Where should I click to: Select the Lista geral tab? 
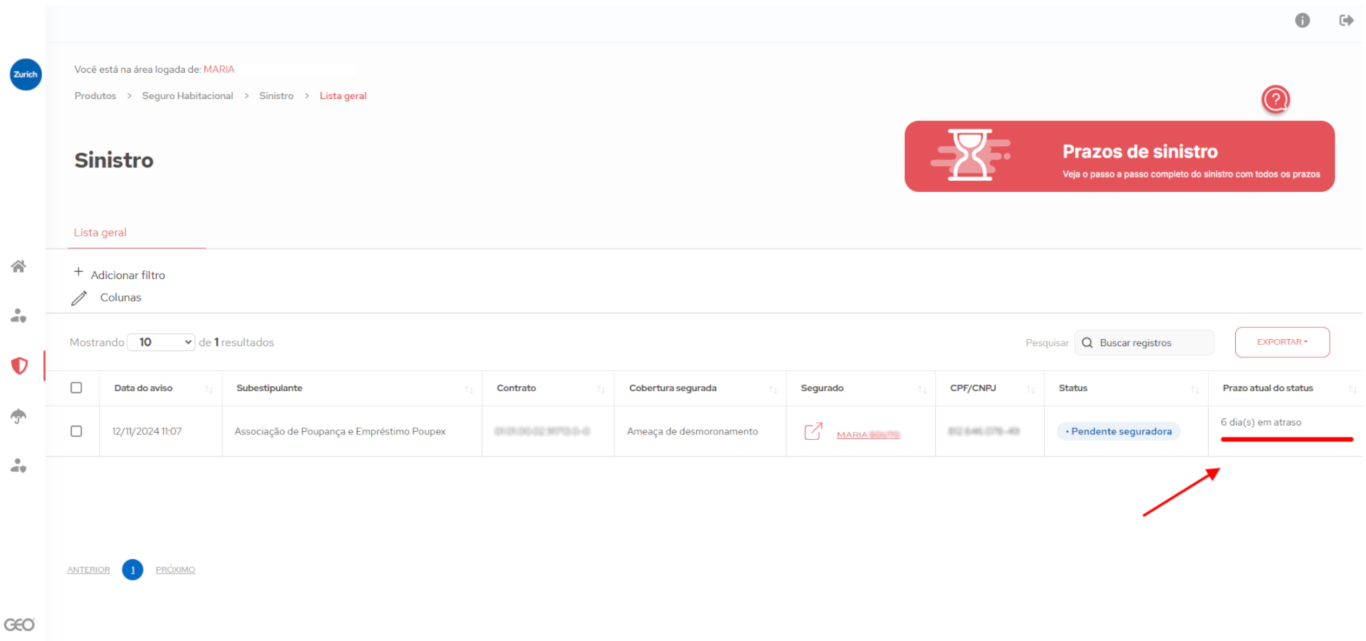click(x=100, y=232)
